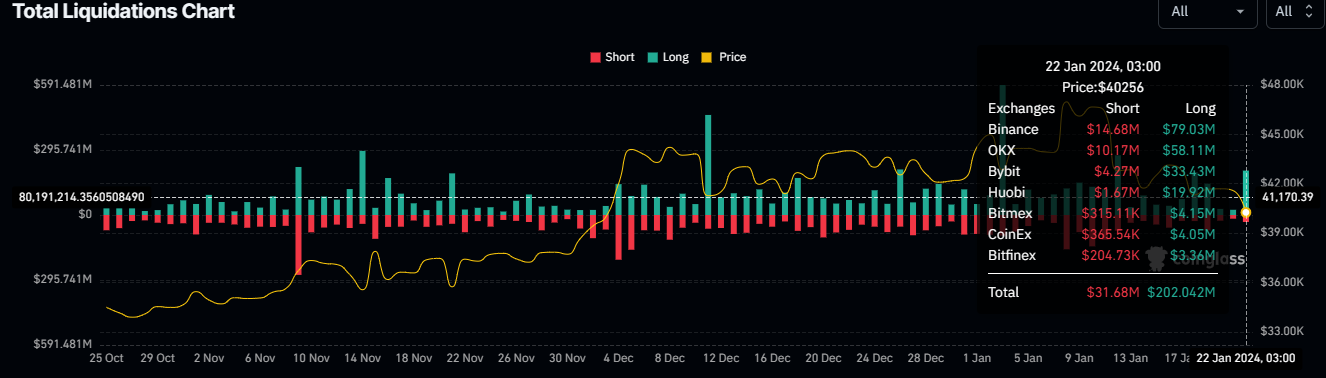This screenshot has height=378, width=1326.
Task: Click the green long bar near 14 Nov
Action: coord(362,182)
